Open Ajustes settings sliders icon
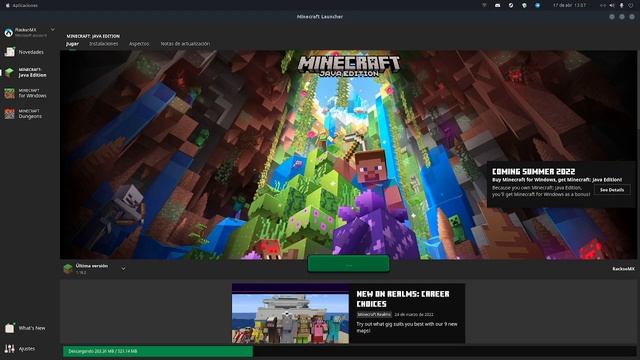This screenshot has width=640, height=360. tap(9, 349)
